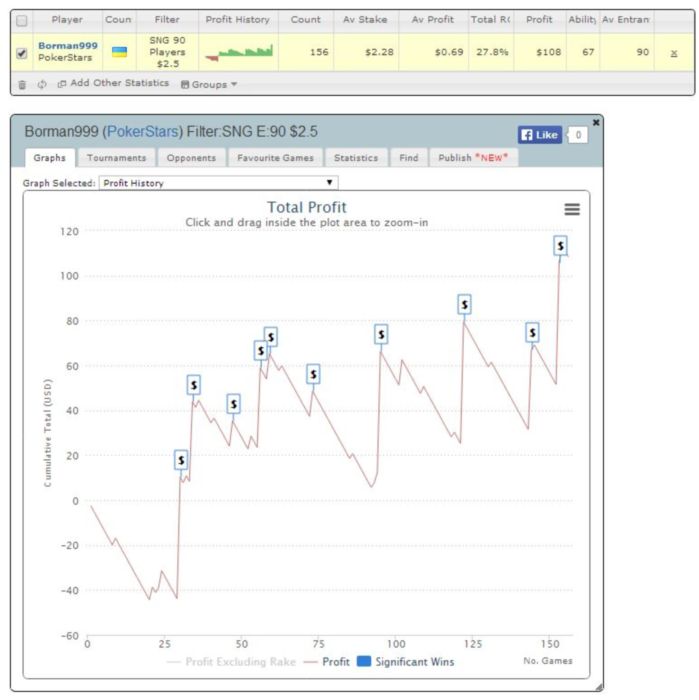Sort by the Av Stake column header
This screenshot has width=699, height=700.
coord(365,20)
